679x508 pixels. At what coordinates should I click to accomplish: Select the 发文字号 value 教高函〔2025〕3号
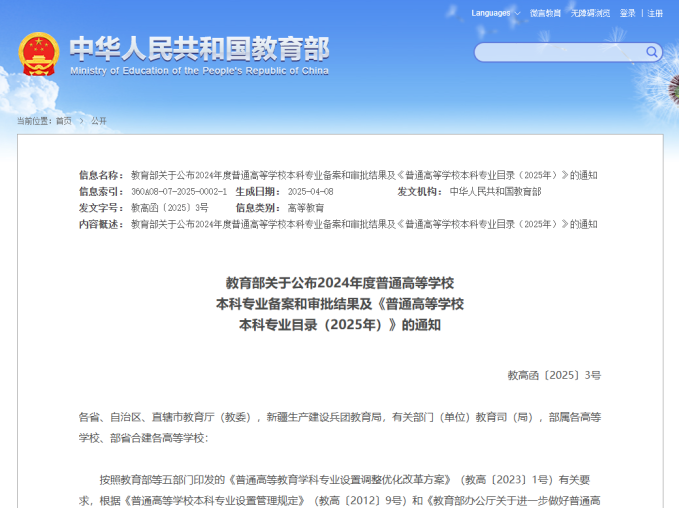point(169,208)
